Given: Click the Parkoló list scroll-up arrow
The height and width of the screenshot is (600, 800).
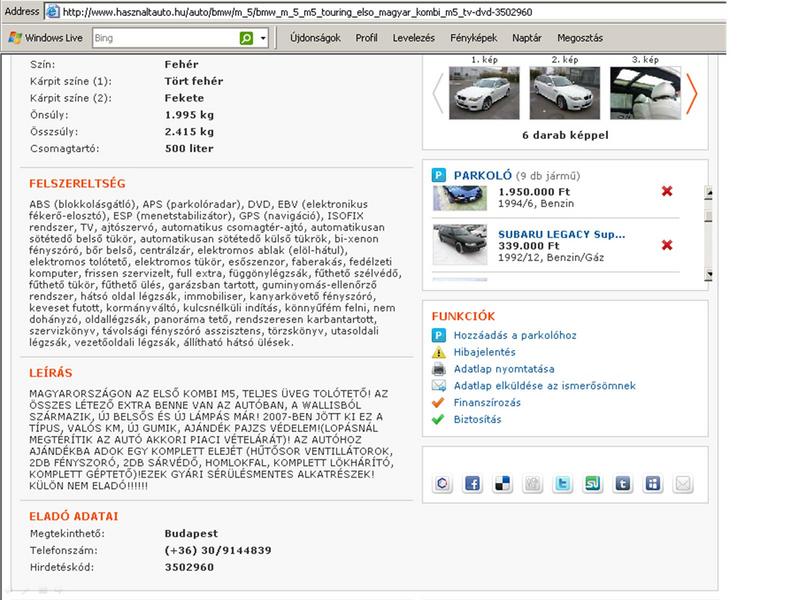Looking at the screenshot, I should [x=709, y=192].
